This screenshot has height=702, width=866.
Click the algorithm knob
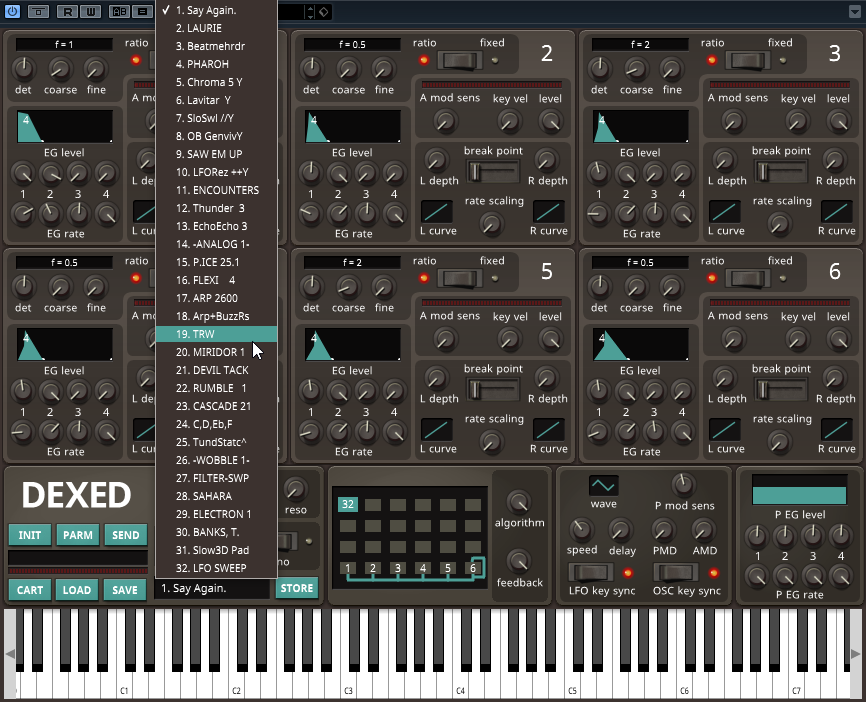519,502
